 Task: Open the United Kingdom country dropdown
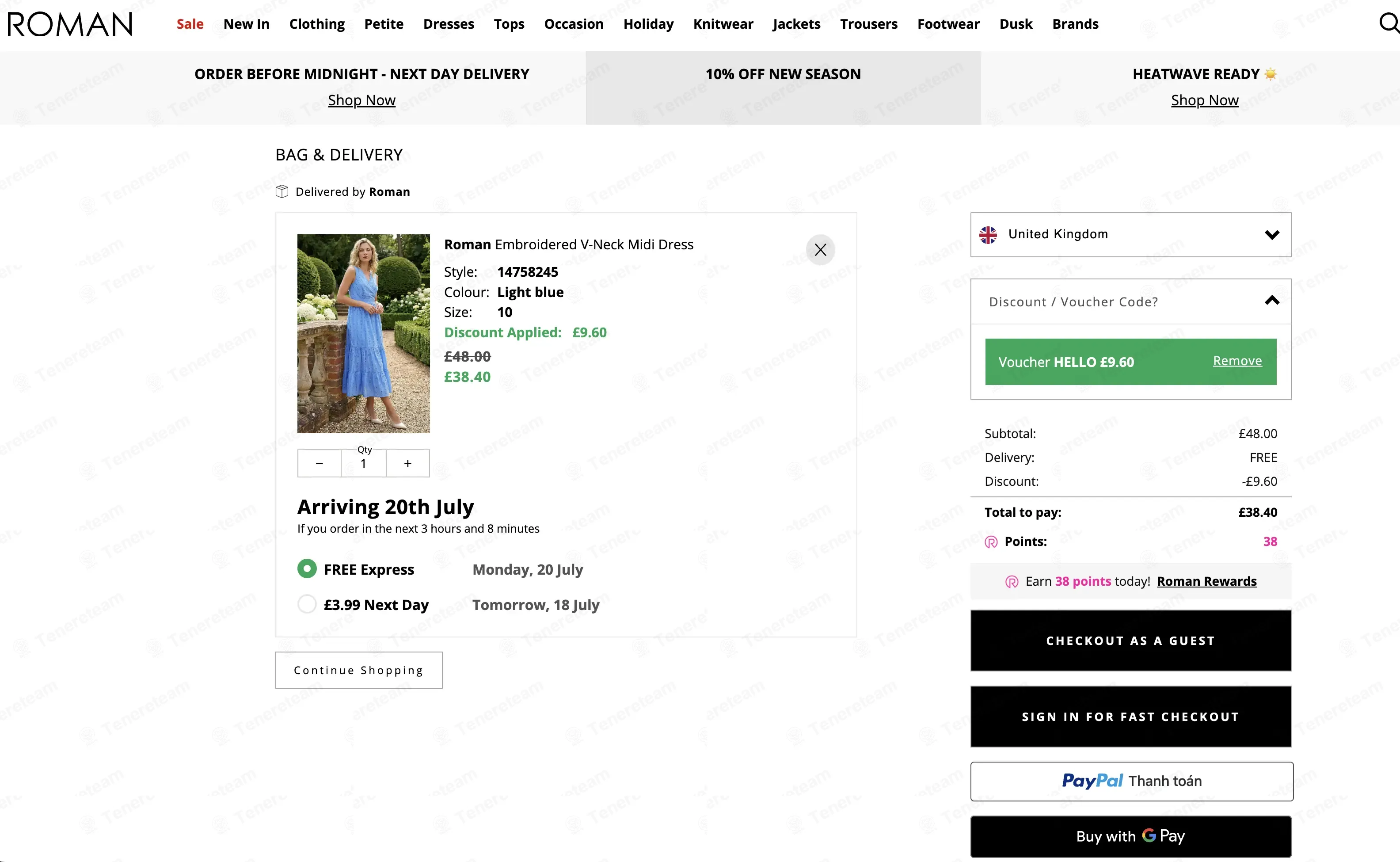1130,235
